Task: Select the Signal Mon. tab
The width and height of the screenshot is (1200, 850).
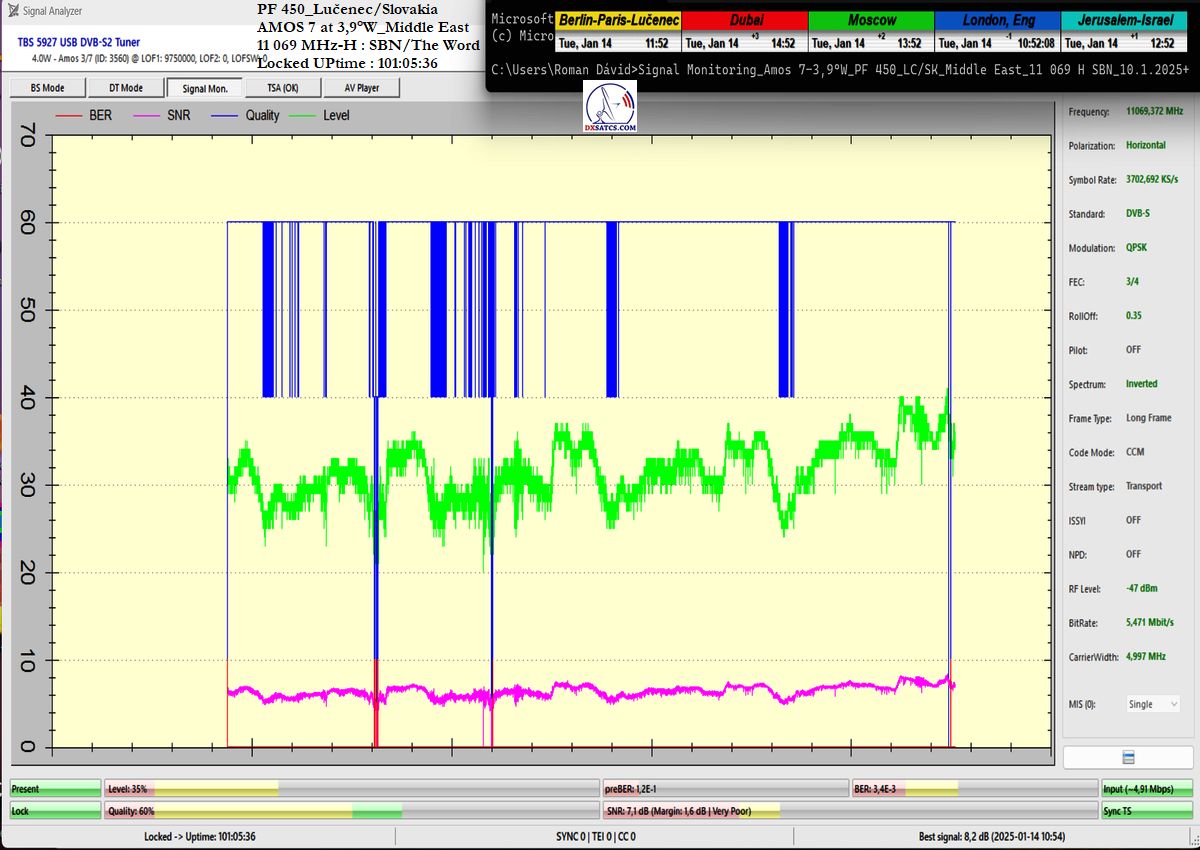Action: 205,88
